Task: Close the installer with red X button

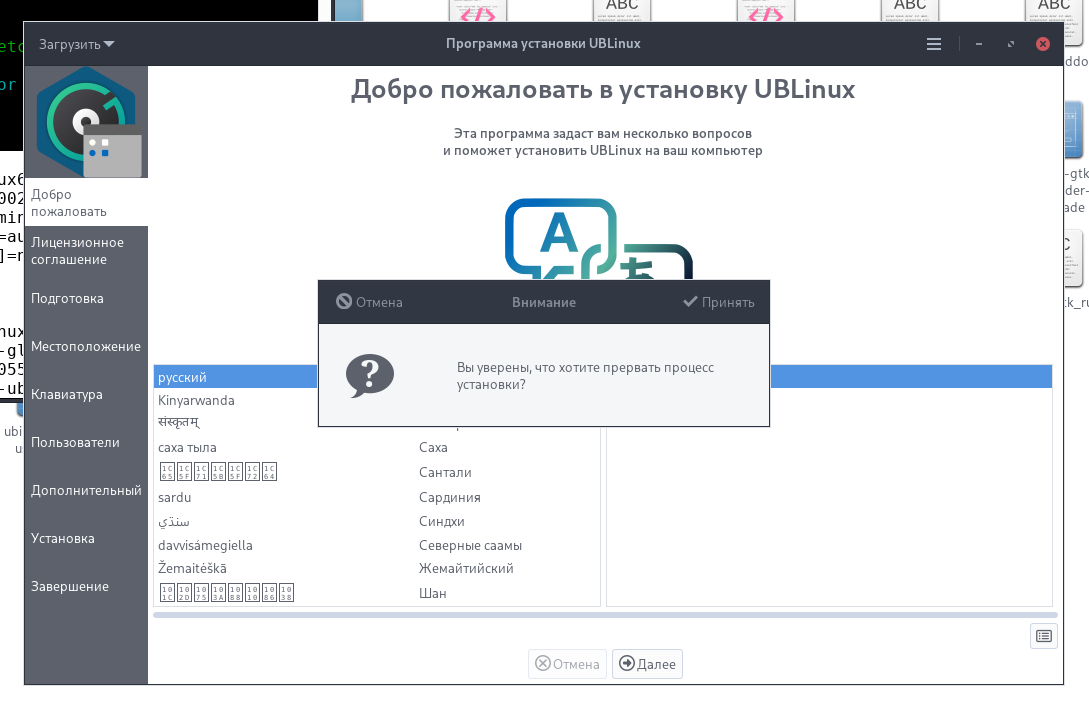Action: coord(1042,44)
